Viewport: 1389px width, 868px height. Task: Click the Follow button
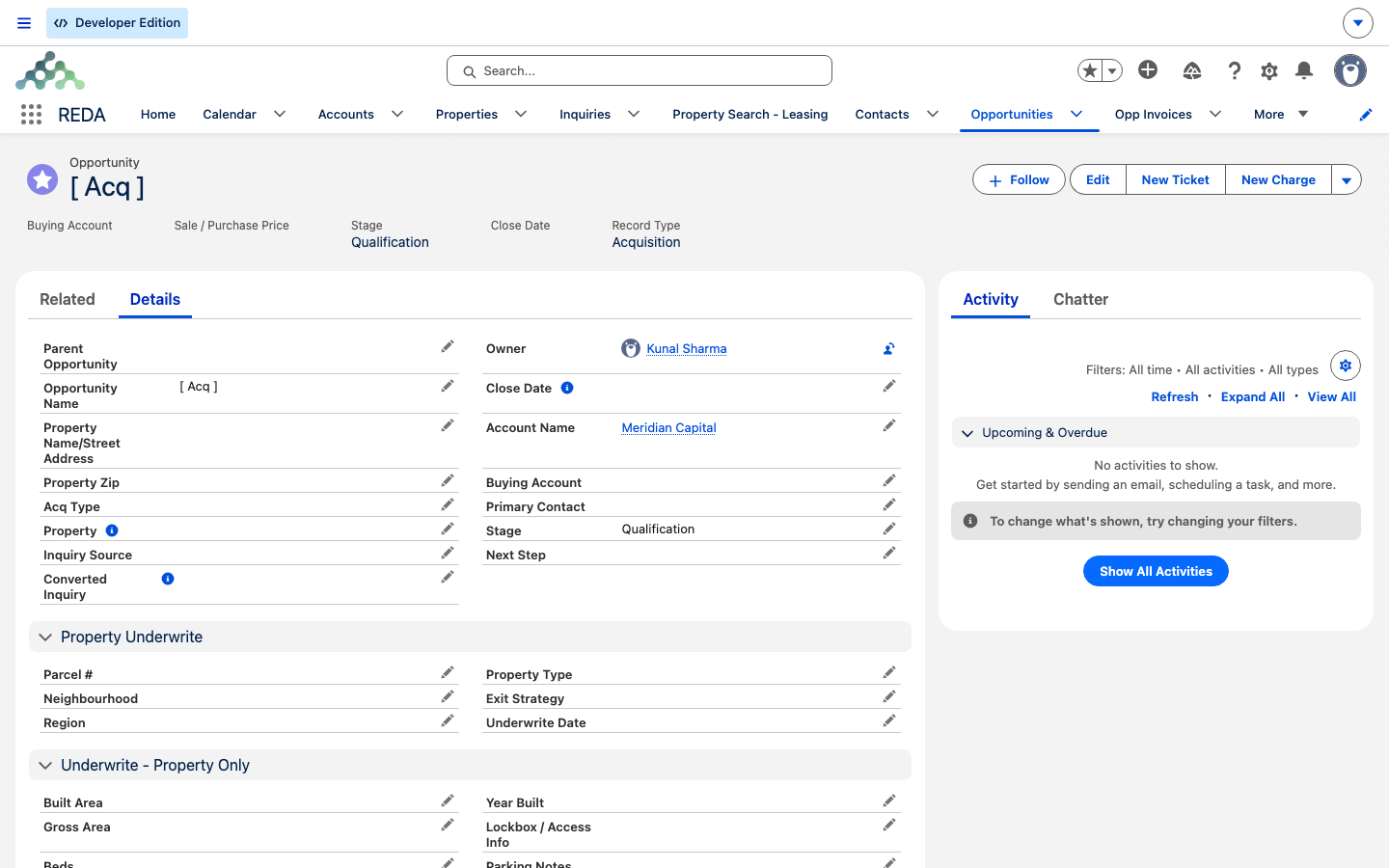pyautogui.click(x=1019, y=179)
